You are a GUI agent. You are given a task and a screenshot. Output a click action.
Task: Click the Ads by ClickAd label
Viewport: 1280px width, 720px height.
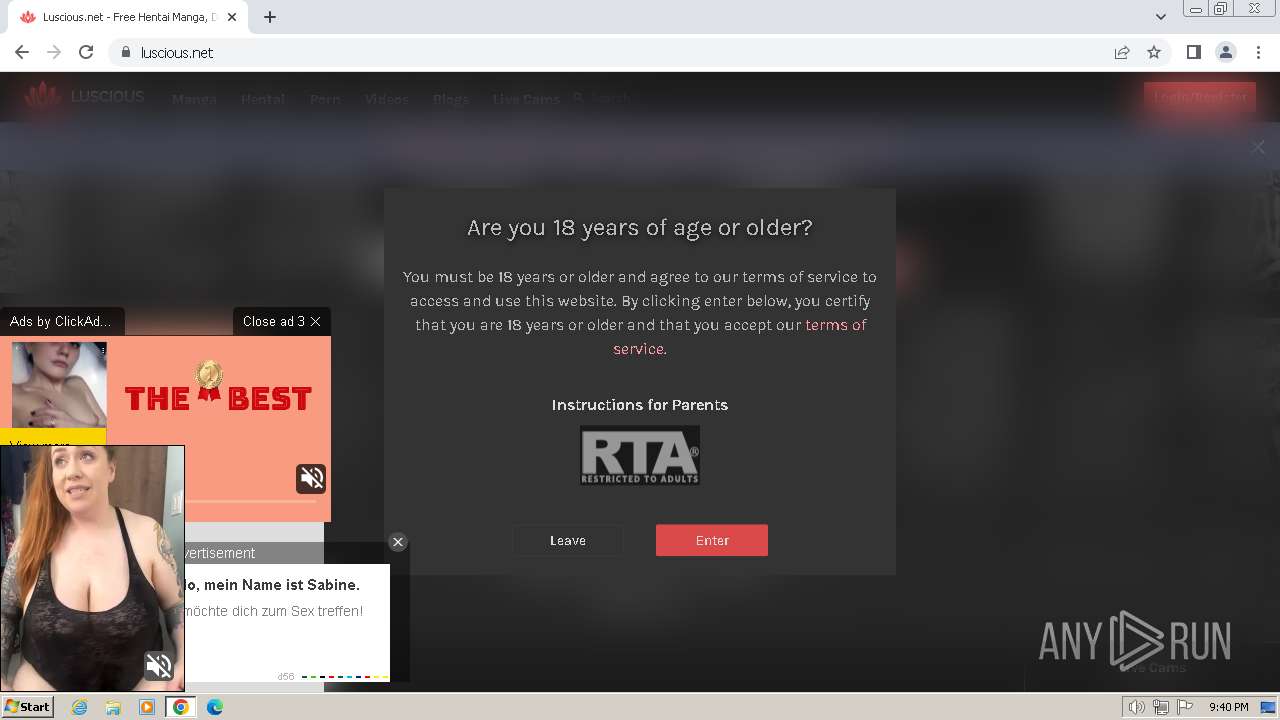[60, 321]
